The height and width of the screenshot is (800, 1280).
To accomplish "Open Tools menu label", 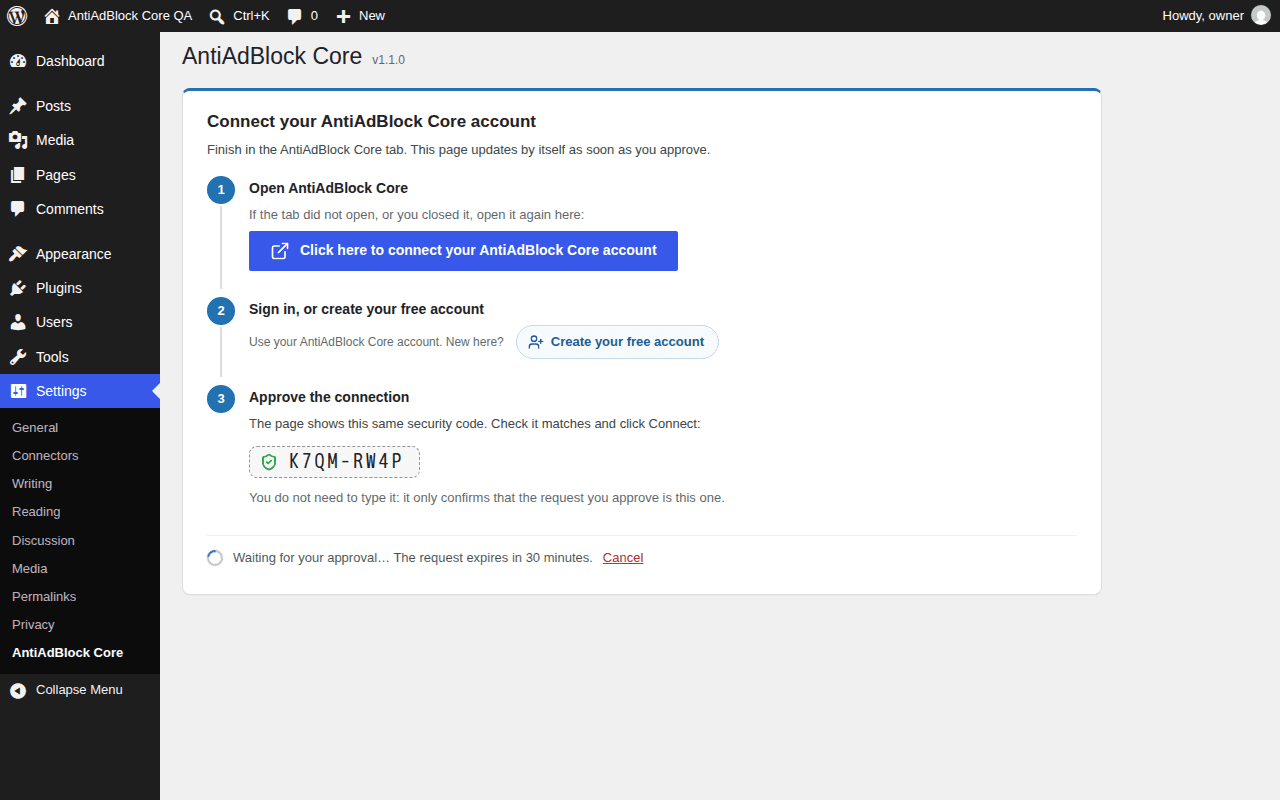I will click(x=52, y=357).
